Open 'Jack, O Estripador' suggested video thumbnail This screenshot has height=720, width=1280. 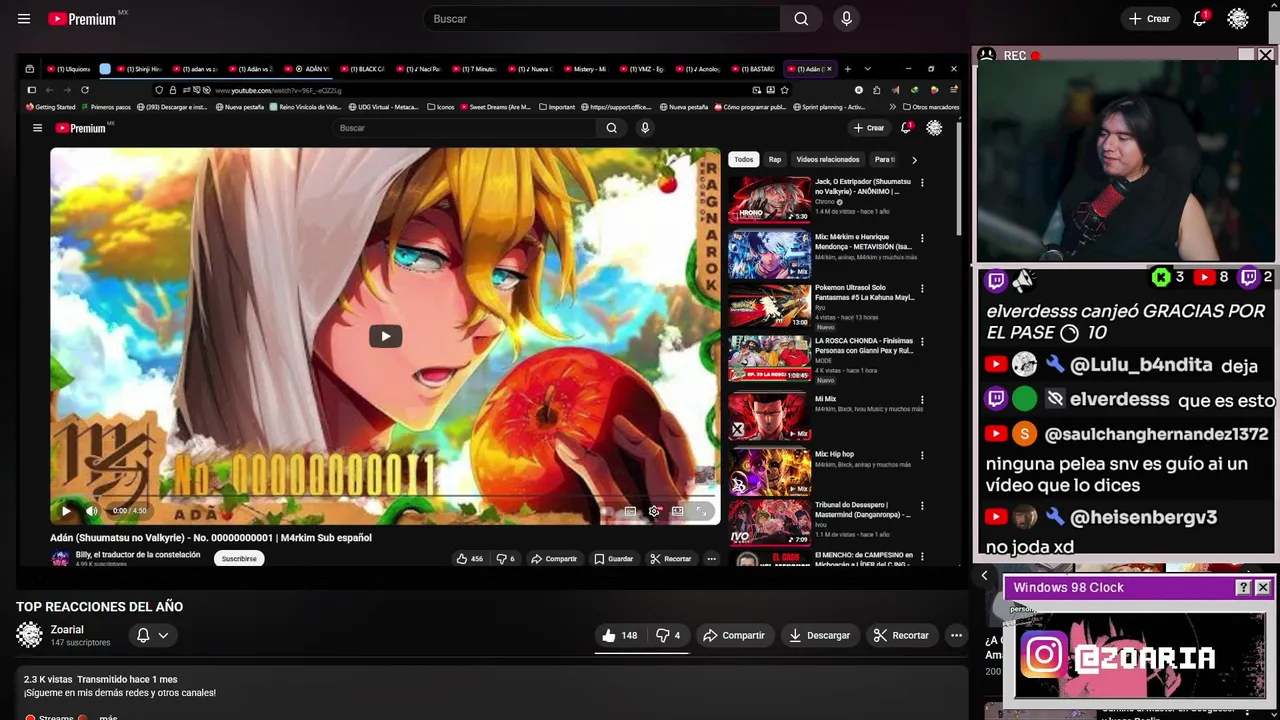[769, 199]
